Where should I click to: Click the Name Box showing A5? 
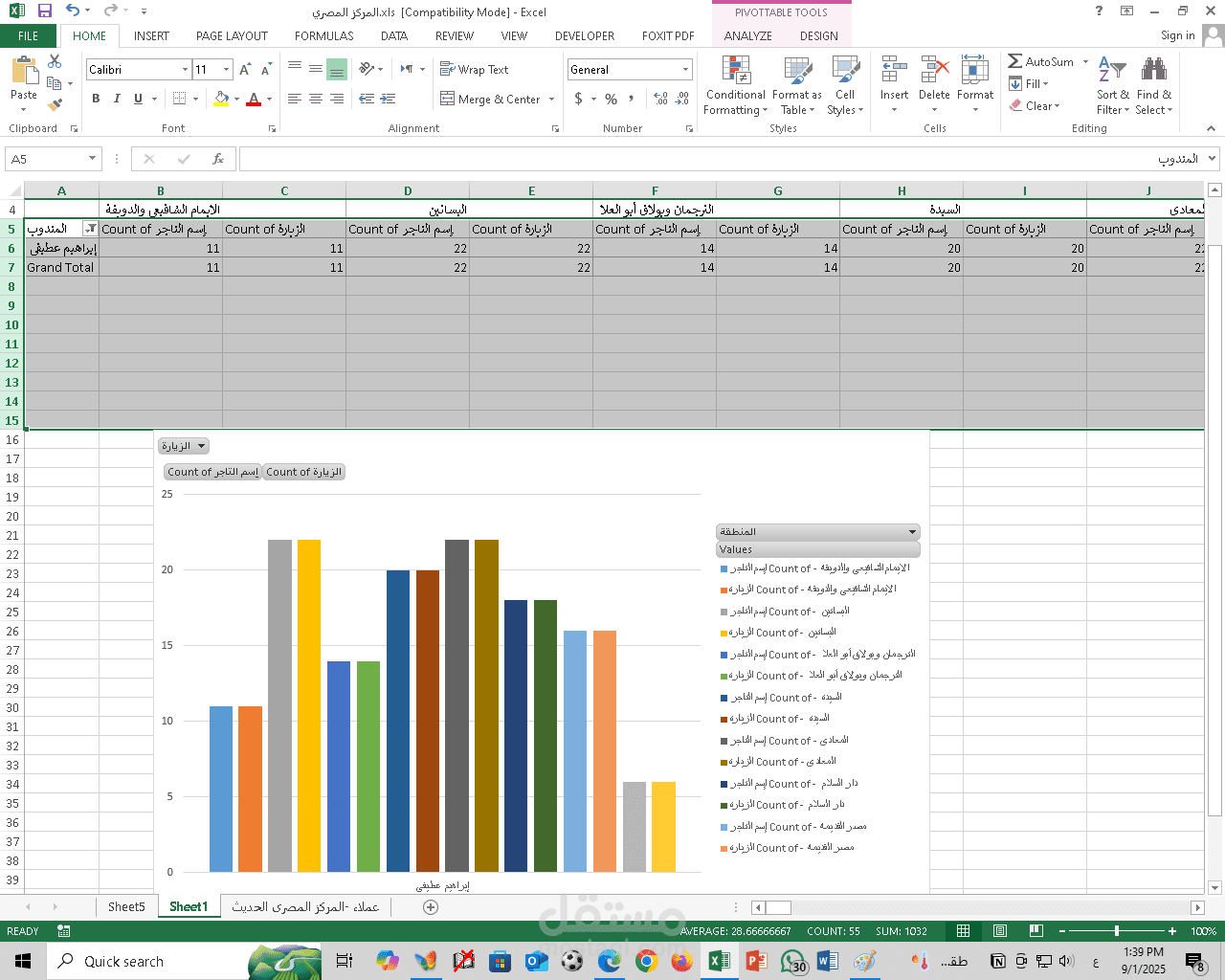46,159
